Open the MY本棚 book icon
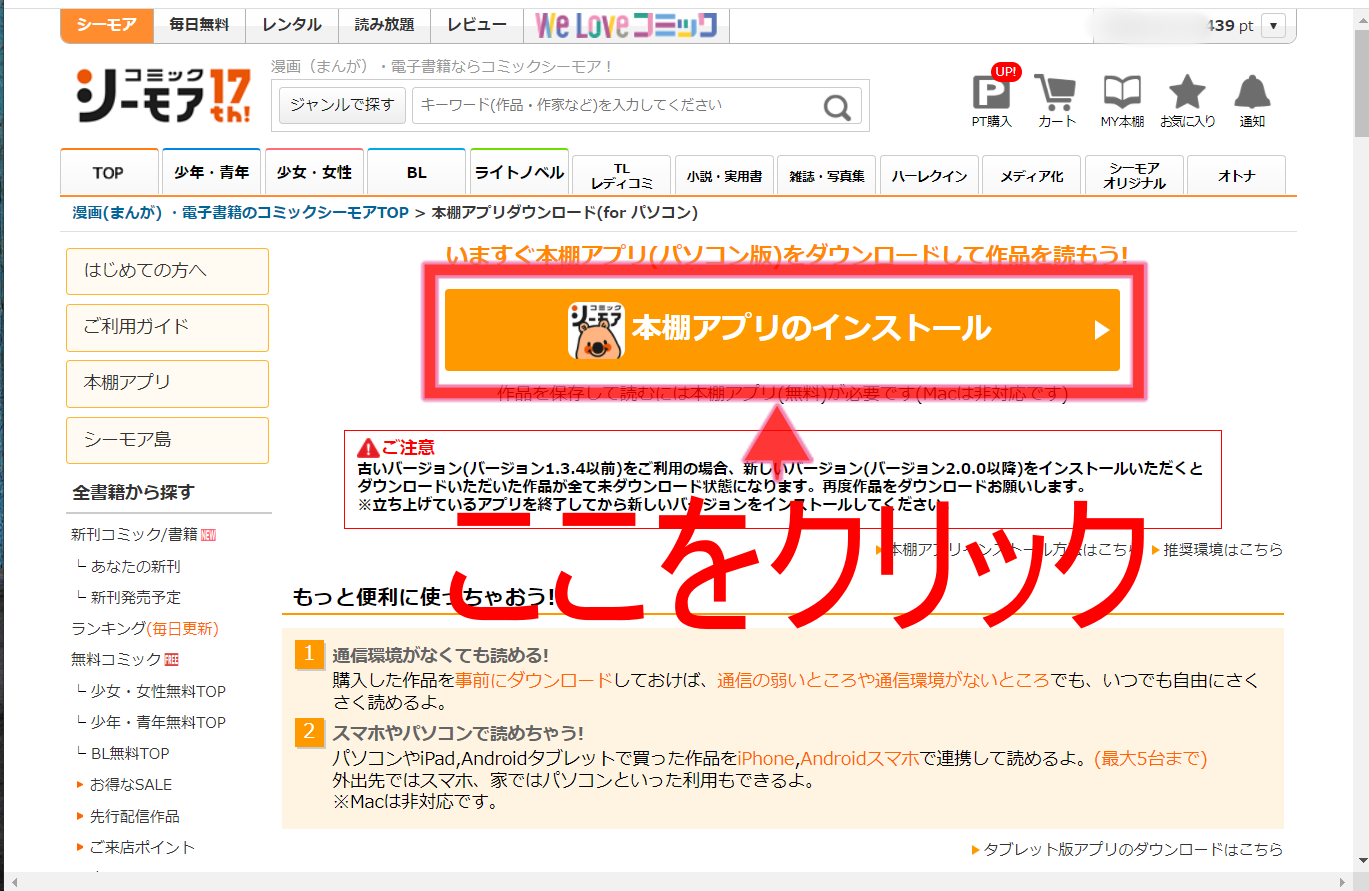The image size is (1369, 891). point(1122,100)
